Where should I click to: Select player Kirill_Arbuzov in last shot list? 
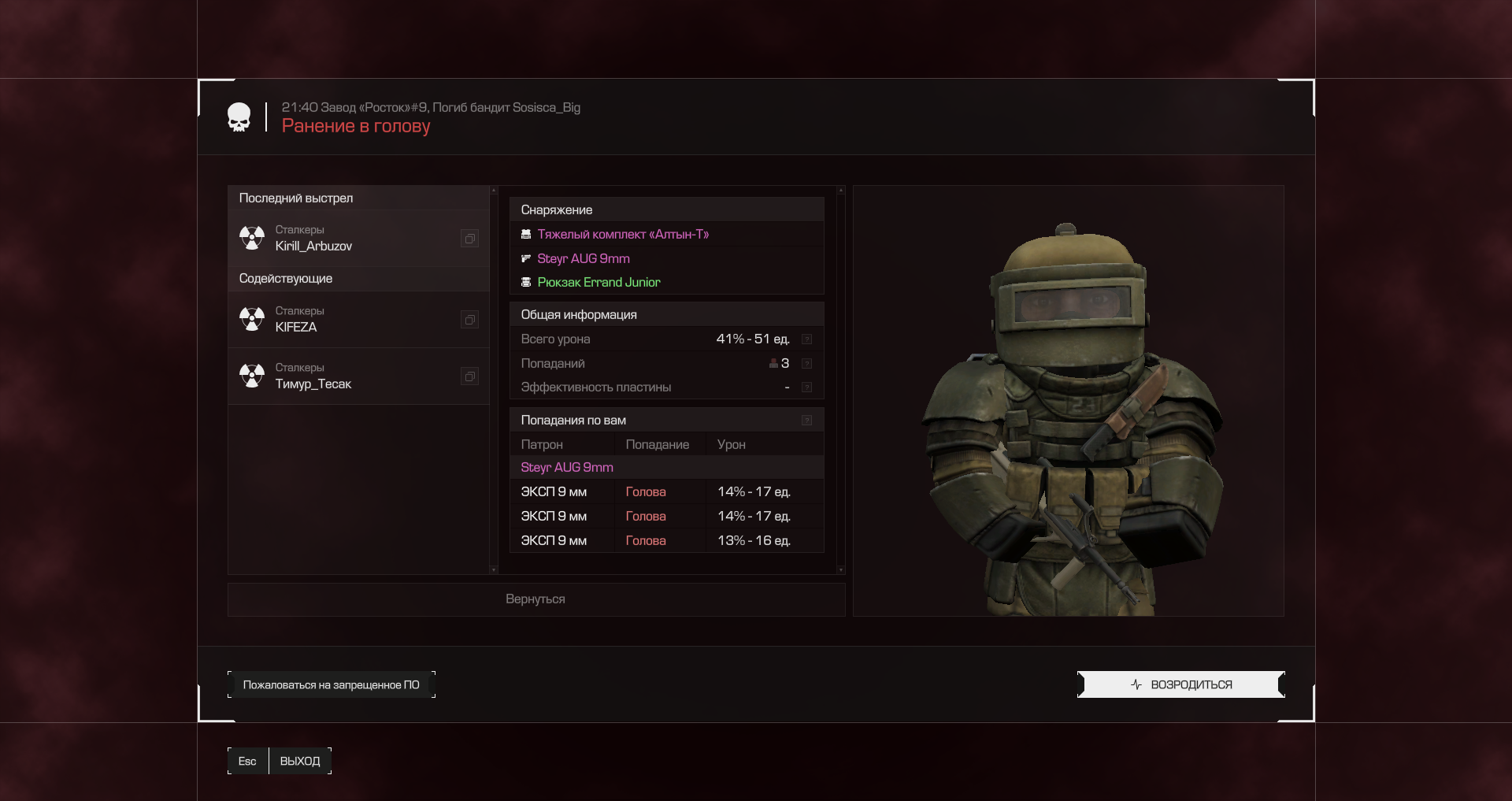[358, 238]
